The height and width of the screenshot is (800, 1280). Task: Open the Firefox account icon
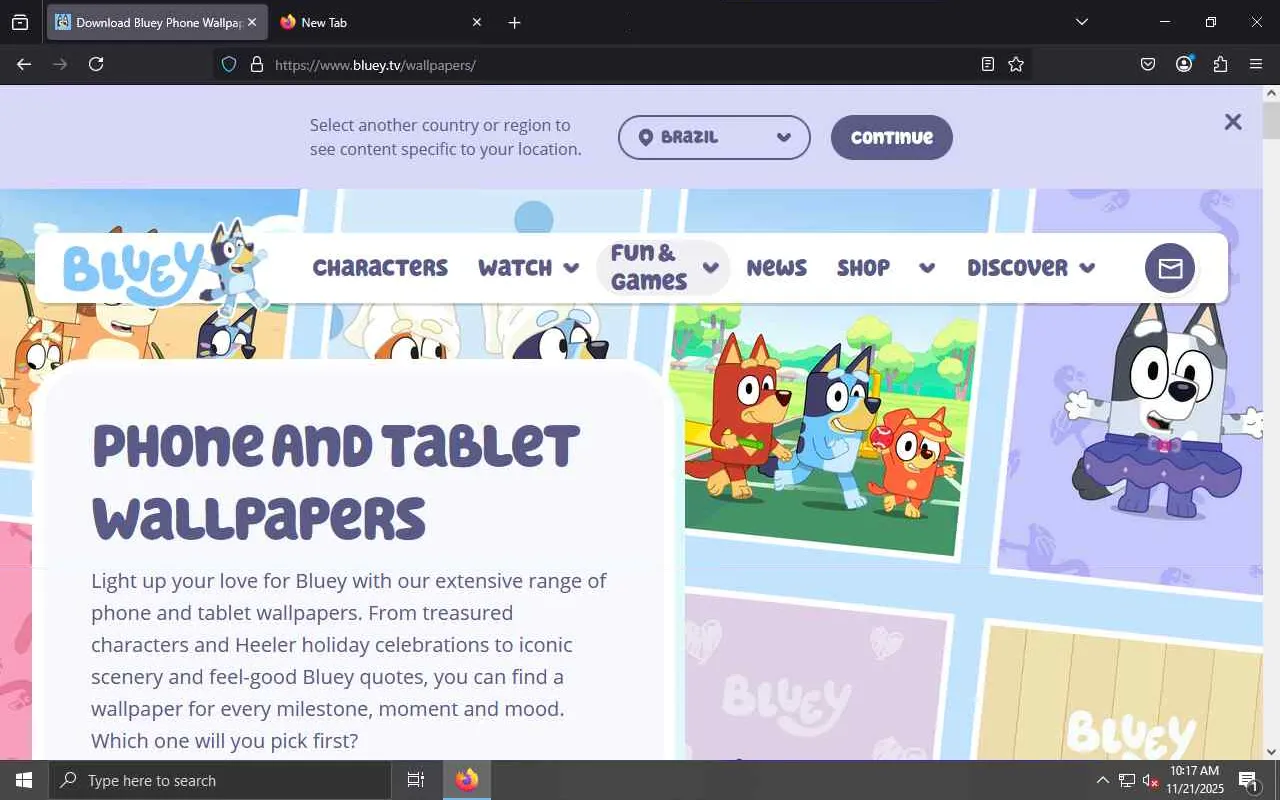[x=1184, y=64]
